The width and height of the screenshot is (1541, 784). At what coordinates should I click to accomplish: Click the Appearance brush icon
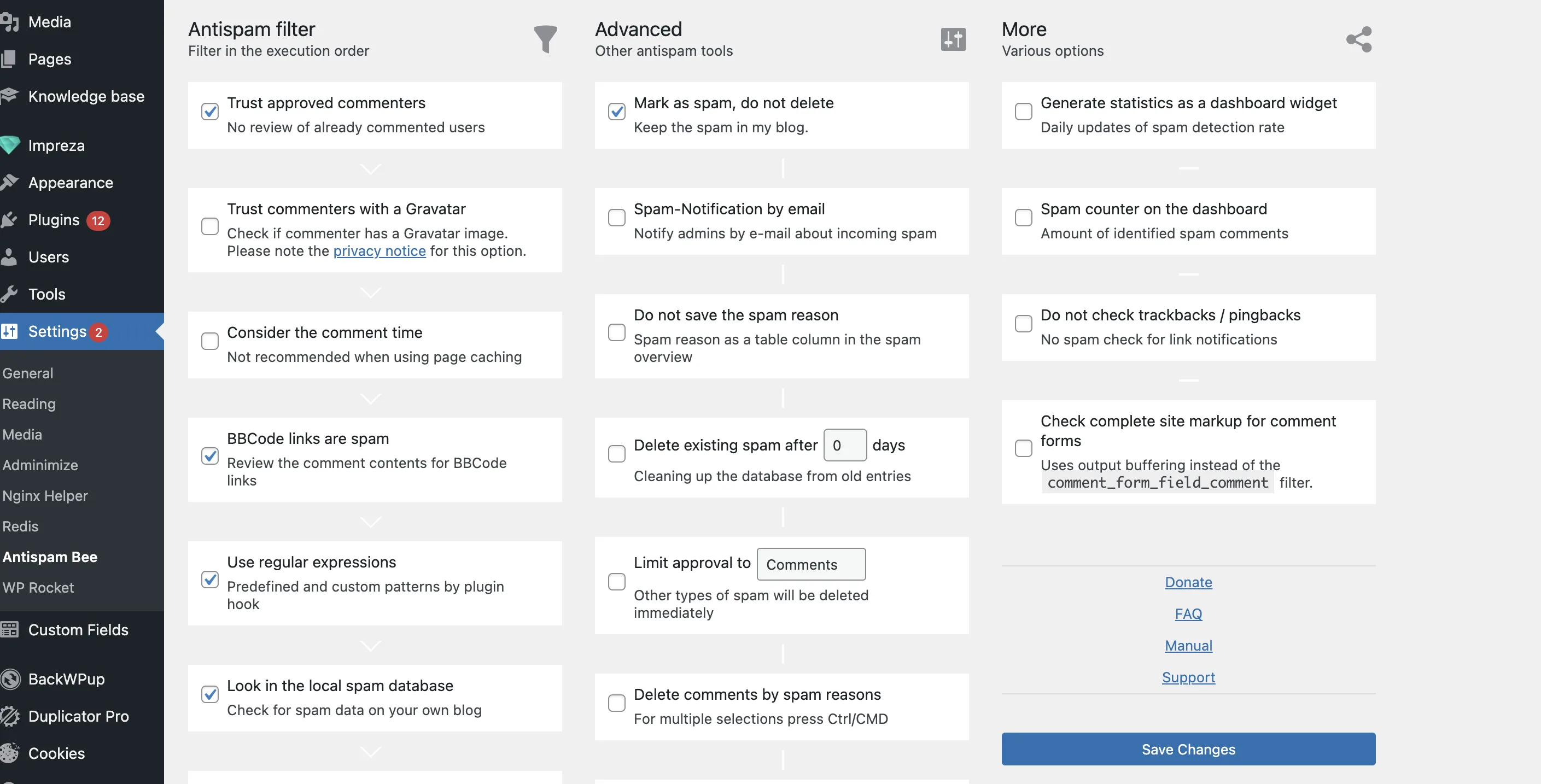(x=10, y=183)
